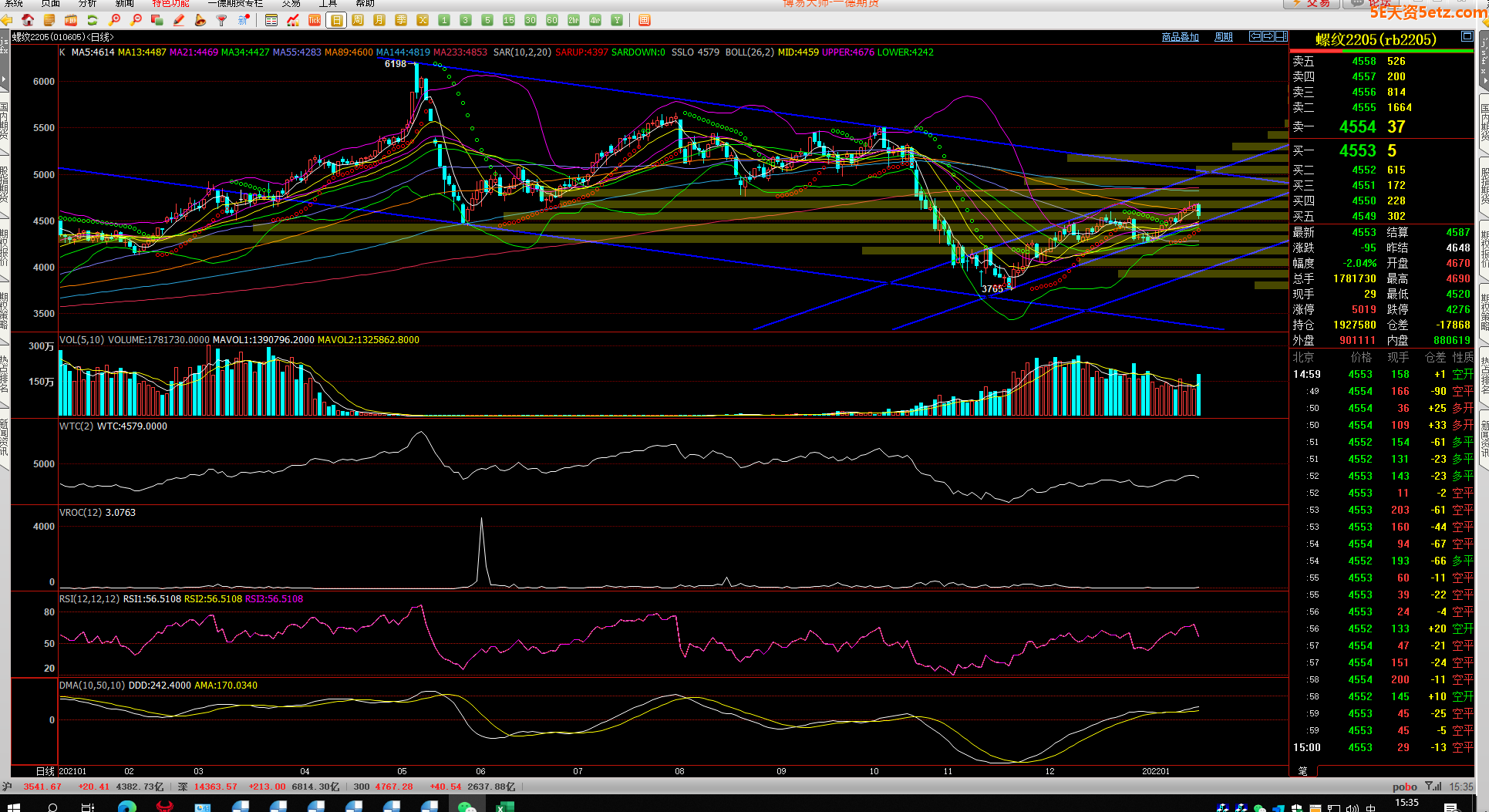This screenshot has height=812, width=1489.
Task: Click the funnel filter icon
Action: (222, 20)
